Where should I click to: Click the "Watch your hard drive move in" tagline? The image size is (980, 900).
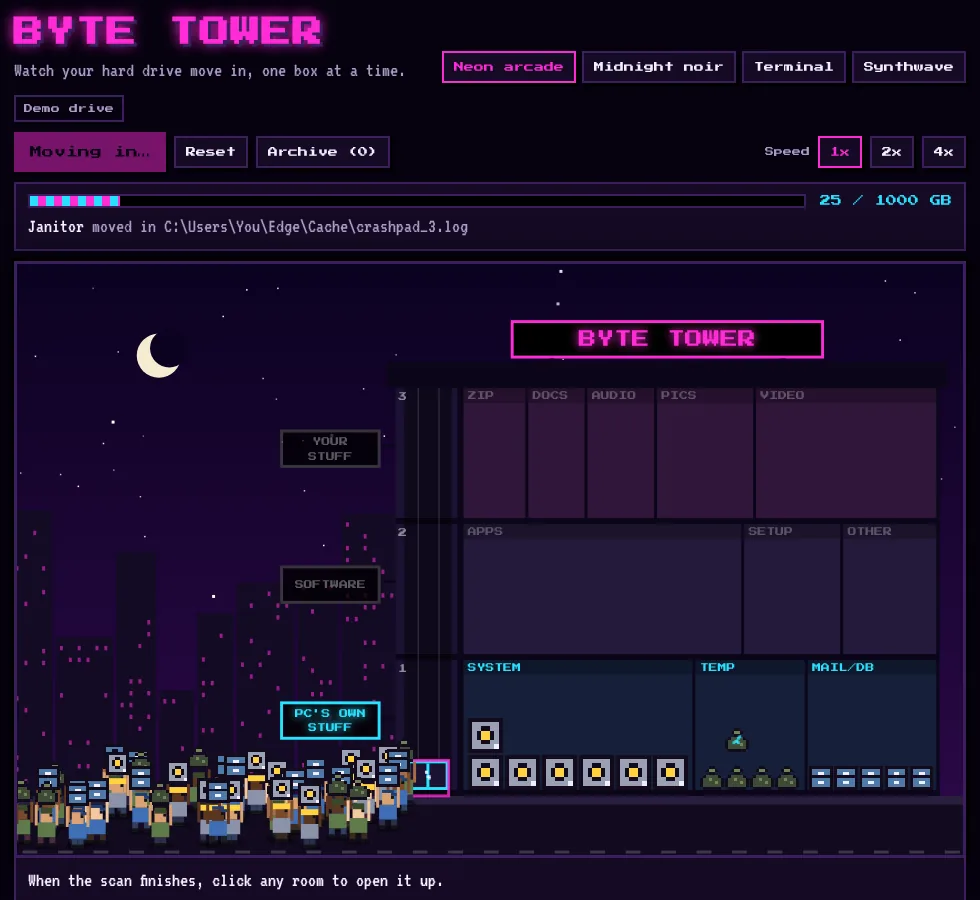click(x=209, y=71)
